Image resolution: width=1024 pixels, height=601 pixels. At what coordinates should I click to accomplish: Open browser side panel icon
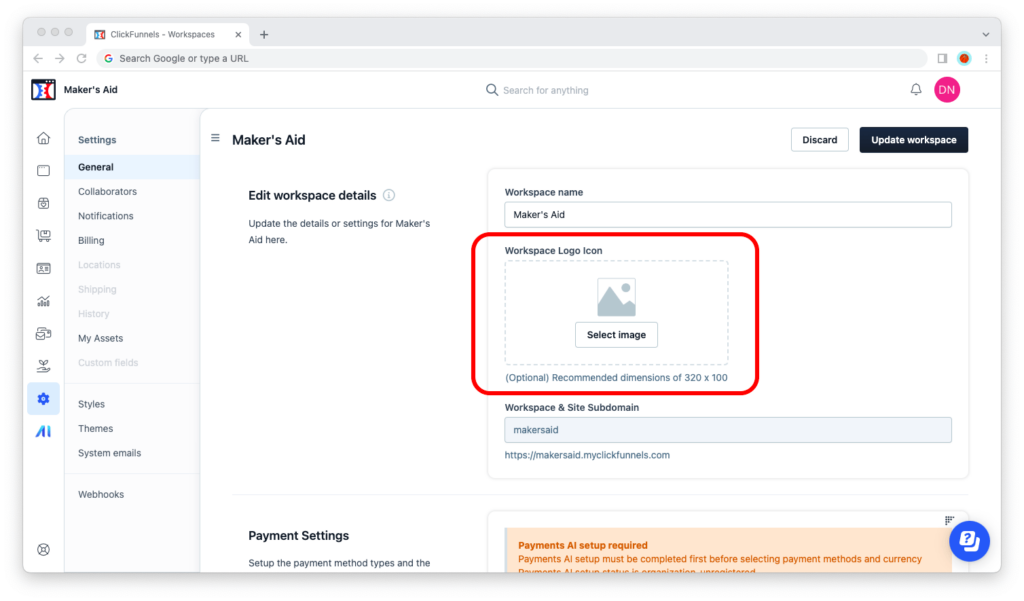(x=942, y=58)
